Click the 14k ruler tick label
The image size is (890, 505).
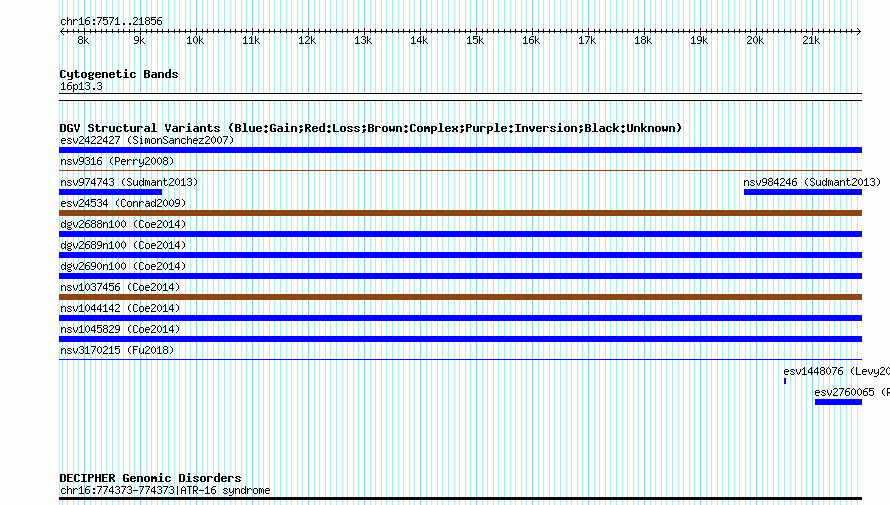point(419,40)
